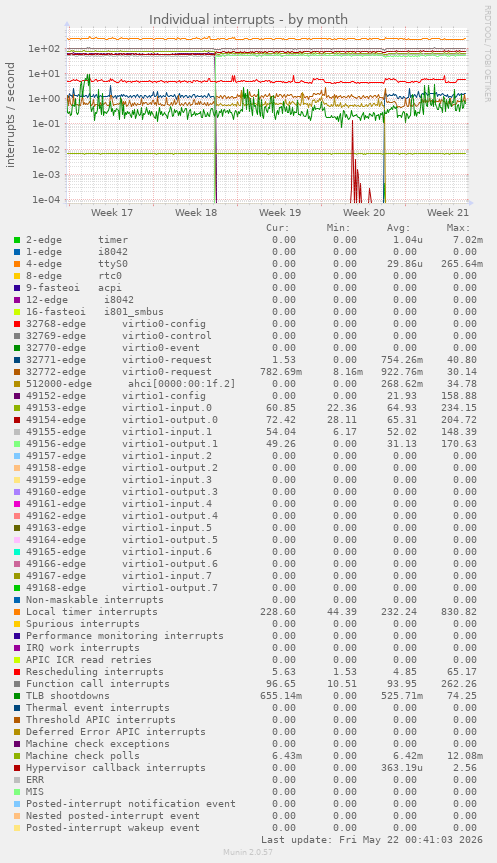Click the red swatch for virtio0-config
Viewport: 497px width, 863px height.
(x=17, y=324)
